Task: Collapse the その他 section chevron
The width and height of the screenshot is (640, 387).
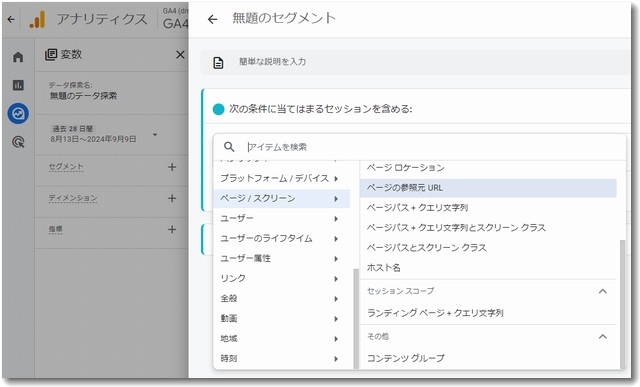Action: (x=602, y=336)
